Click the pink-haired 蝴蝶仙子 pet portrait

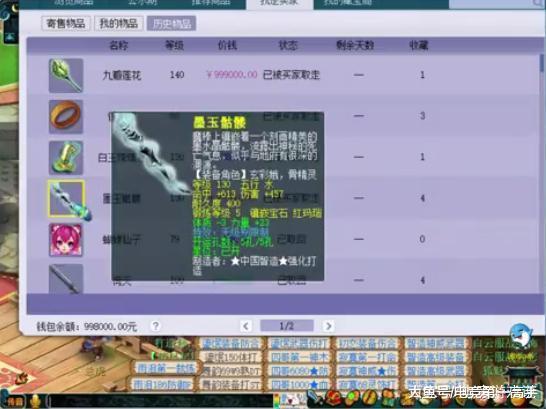pos(66,240)
